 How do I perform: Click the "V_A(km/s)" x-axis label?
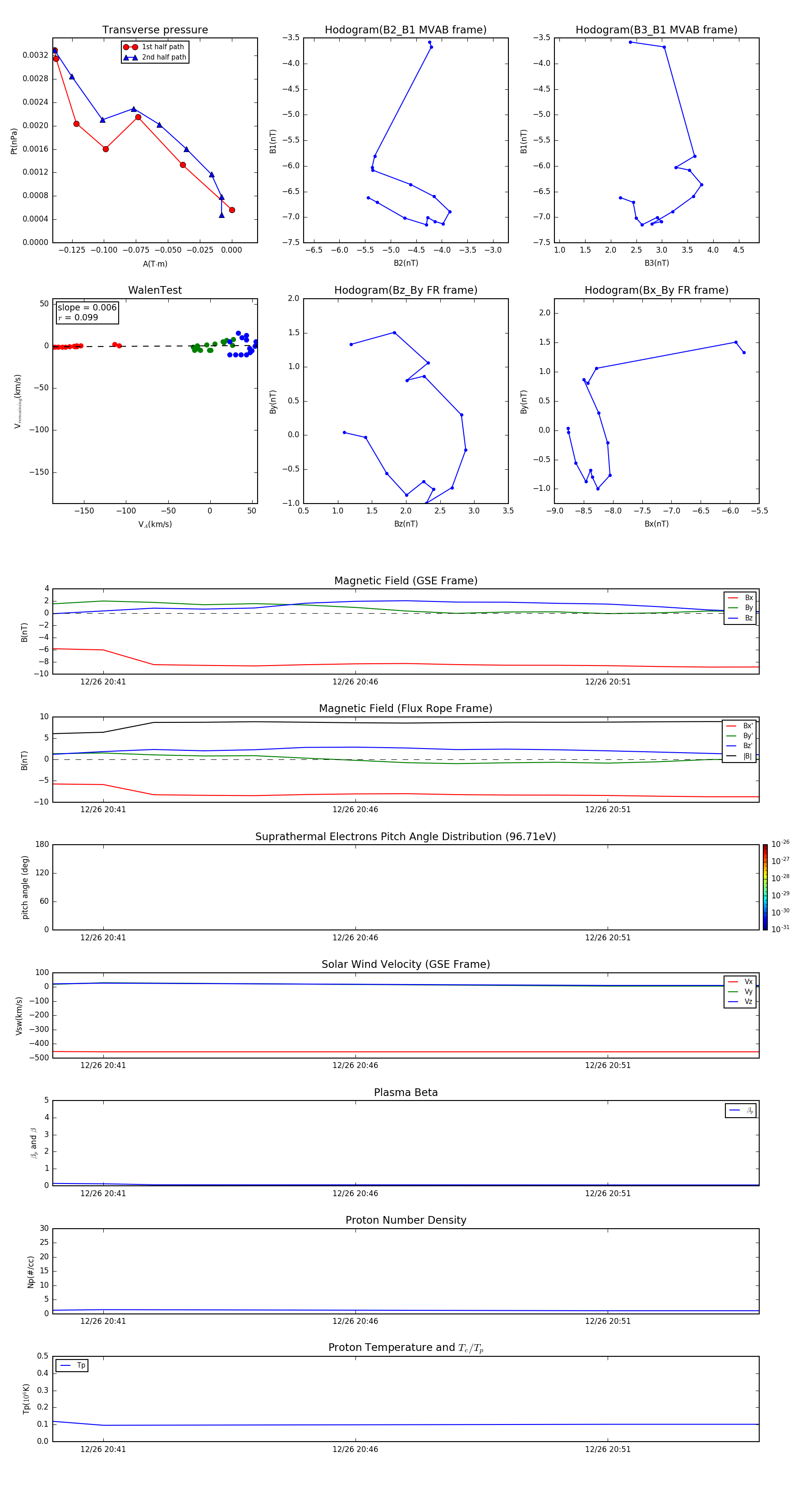click(x=155, y=524)
